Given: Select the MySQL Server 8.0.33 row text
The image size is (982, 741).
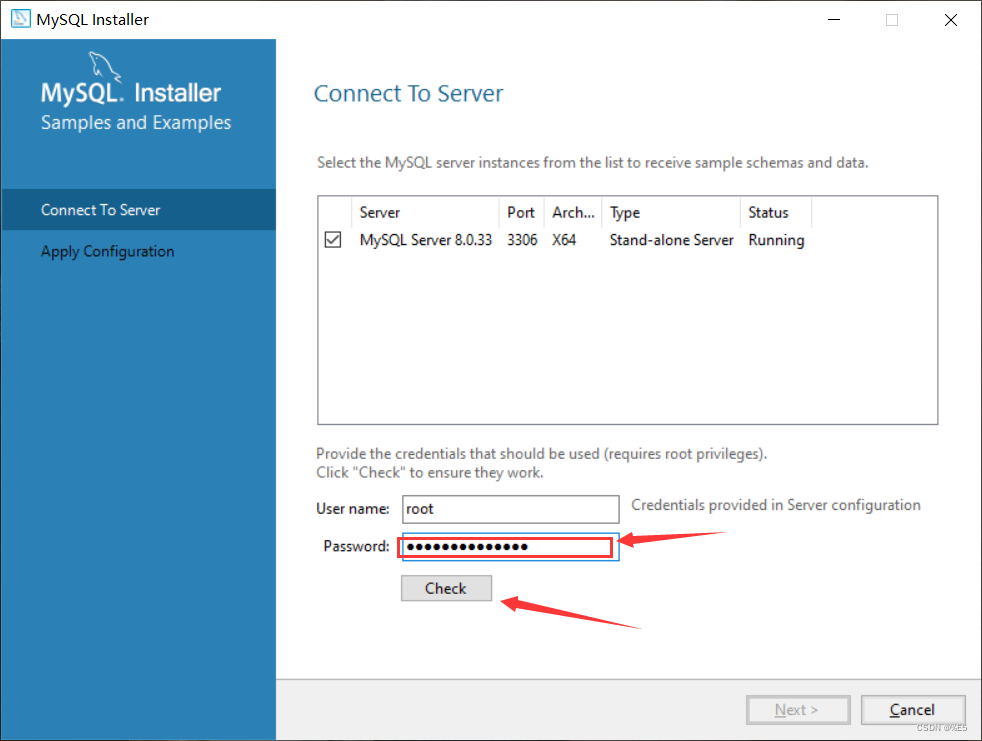Looking at the screenshot, I should click(x=426, y=240).
